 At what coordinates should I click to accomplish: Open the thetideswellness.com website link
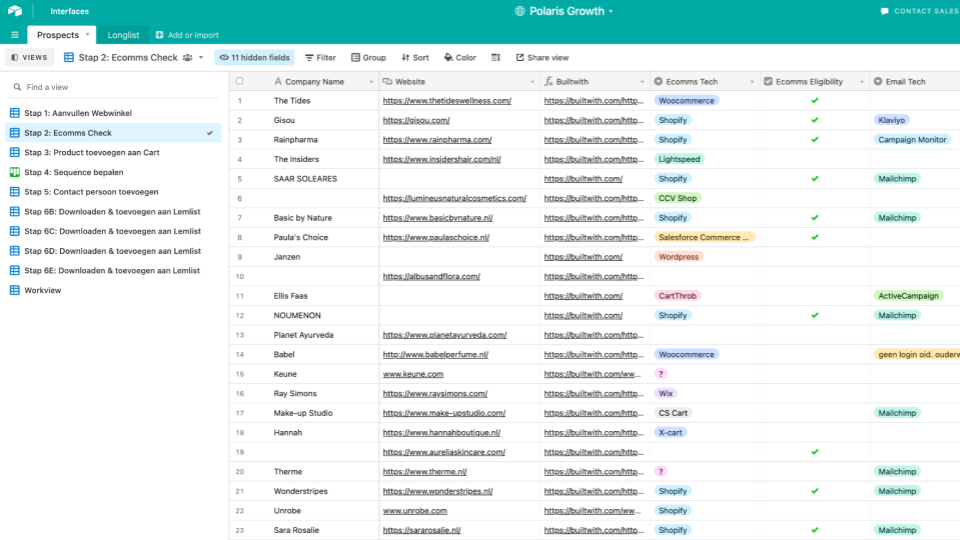coord(447,100)
